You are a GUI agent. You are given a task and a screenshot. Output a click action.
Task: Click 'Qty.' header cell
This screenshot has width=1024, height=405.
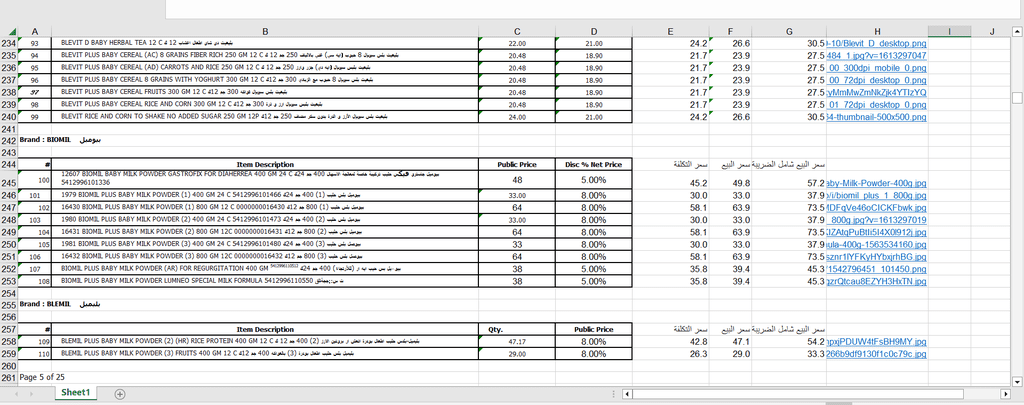point(517,329)
